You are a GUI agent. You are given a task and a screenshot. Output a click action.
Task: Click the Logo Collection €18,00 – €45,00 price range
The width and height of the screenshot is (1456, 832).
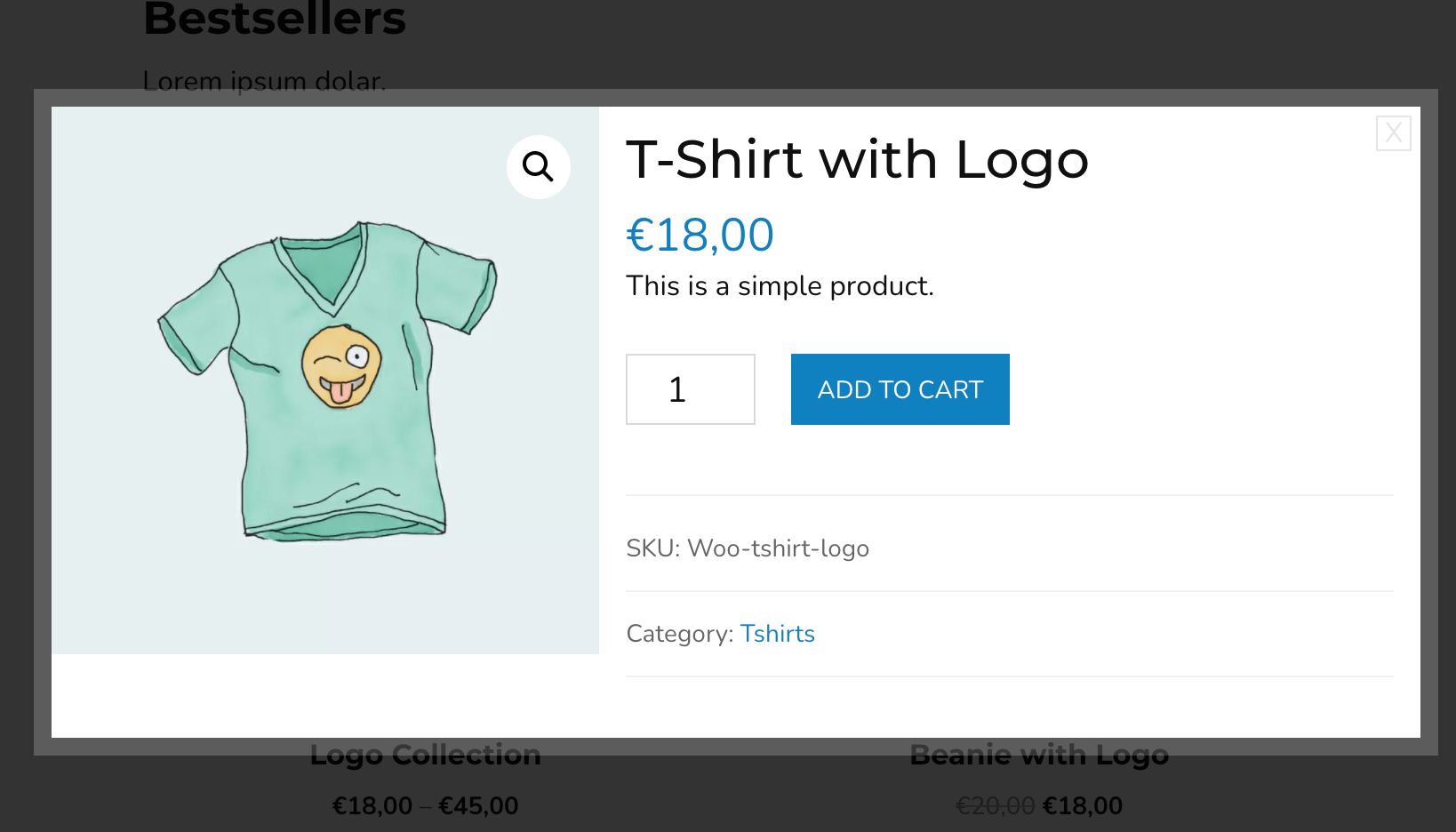(425, 806)
